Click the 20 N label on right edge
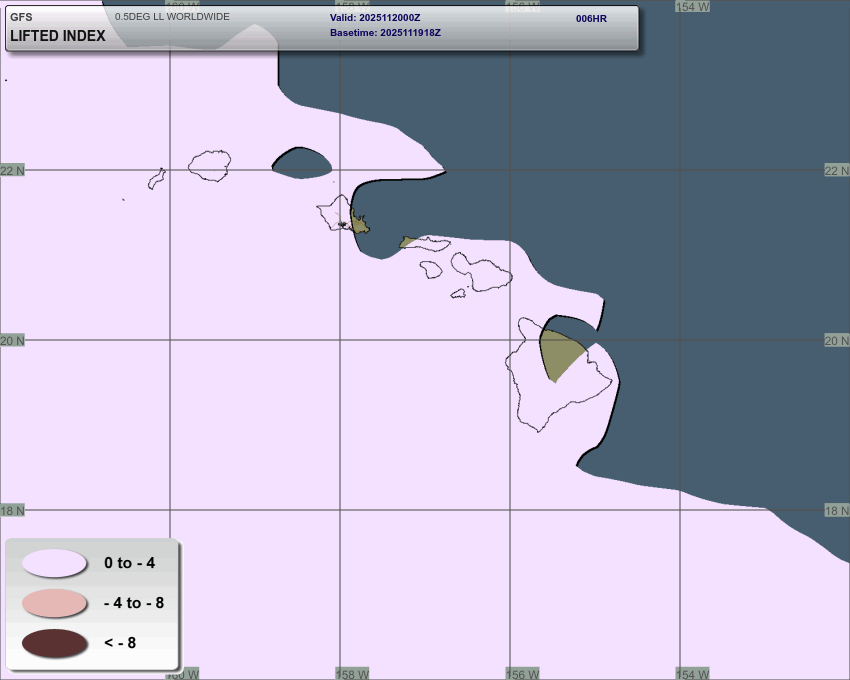850x680 pixels. tap(836, 341)
